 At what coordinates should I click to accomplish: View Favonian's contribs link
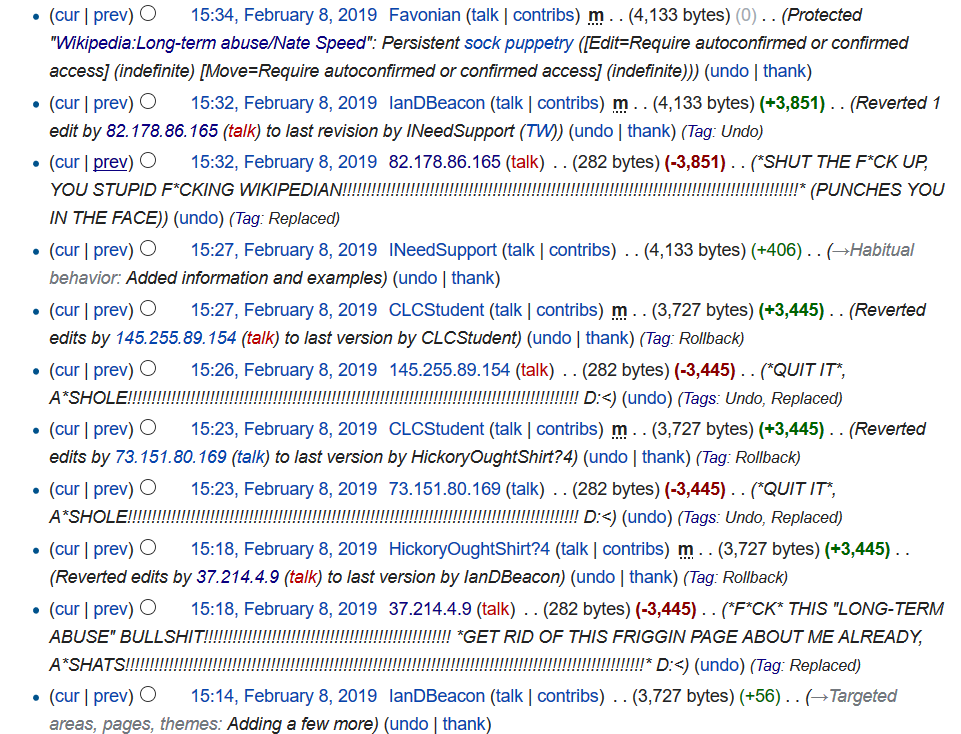point(543,15)
